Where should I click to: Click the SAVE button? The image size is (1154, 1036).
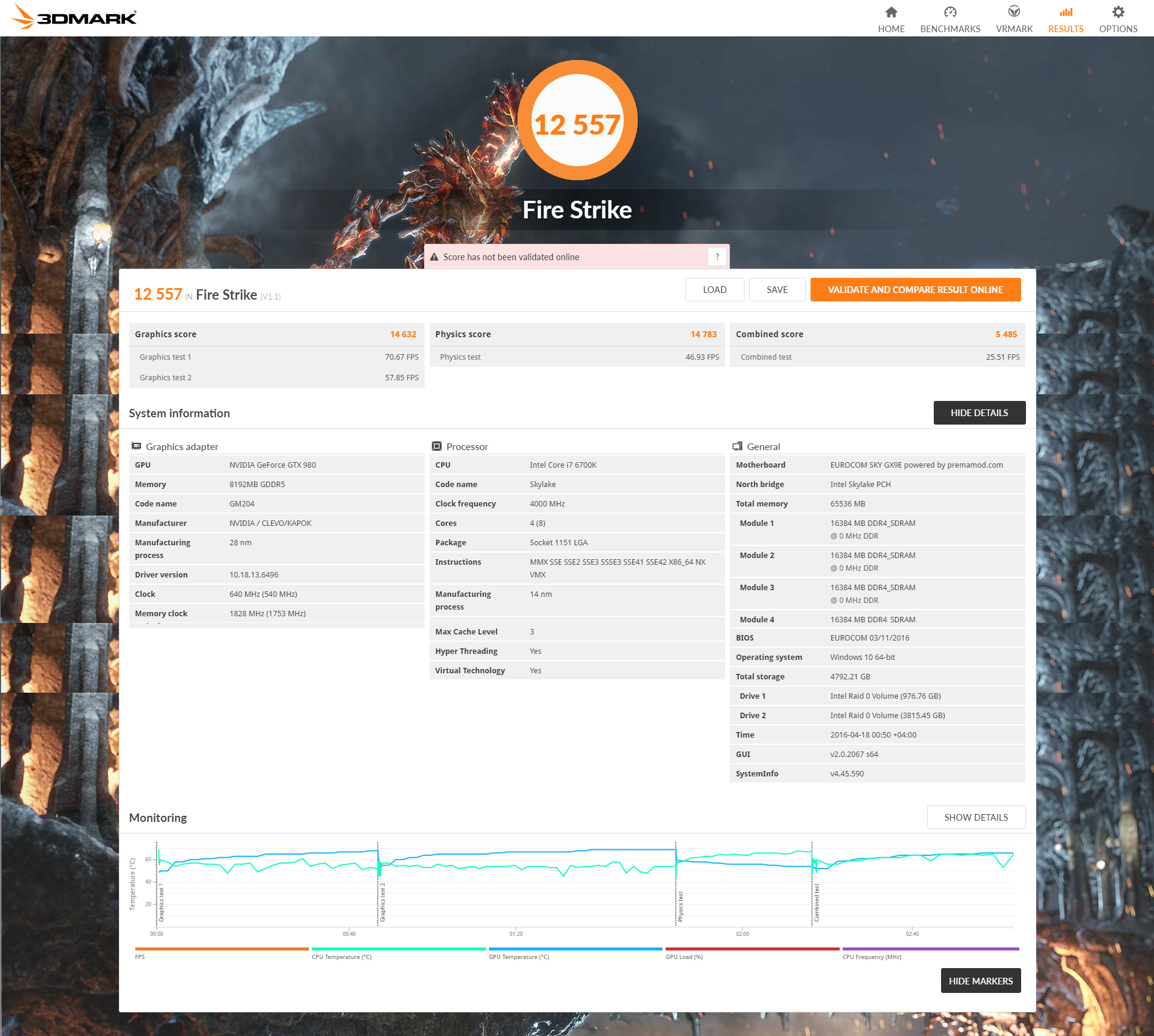tap(777, 289)
